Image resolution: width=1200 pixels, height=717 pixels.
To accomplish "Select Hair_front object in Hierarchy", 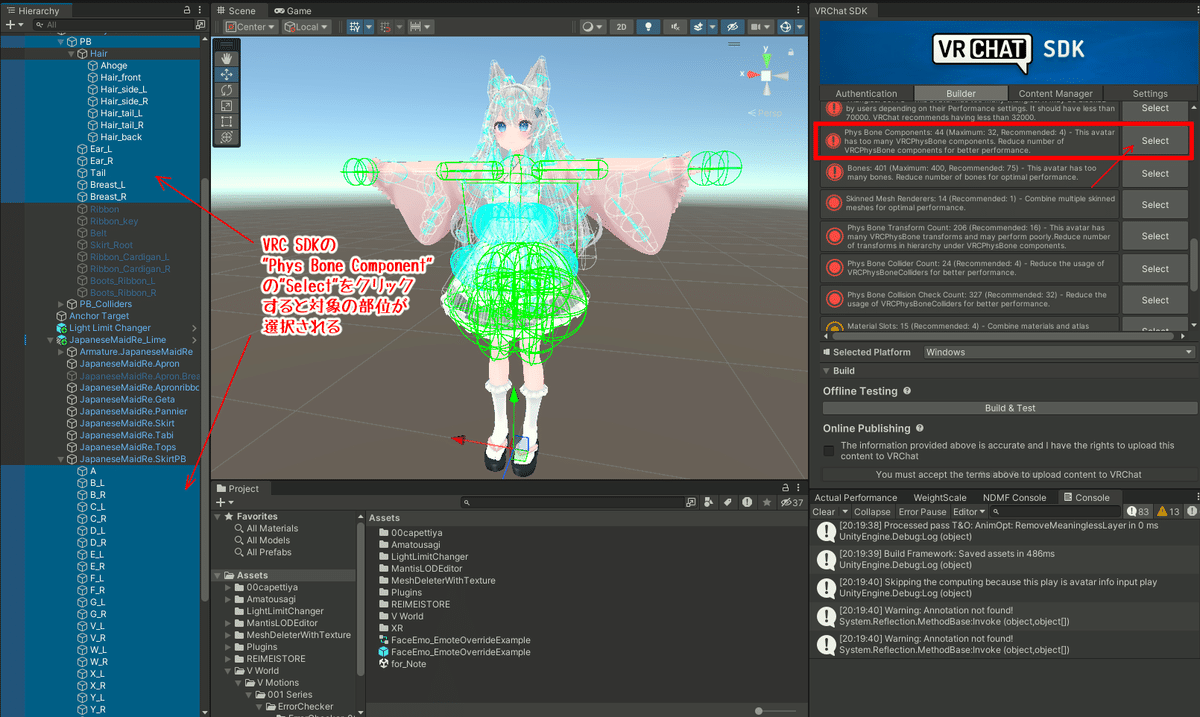I will (x=120, y=77).
